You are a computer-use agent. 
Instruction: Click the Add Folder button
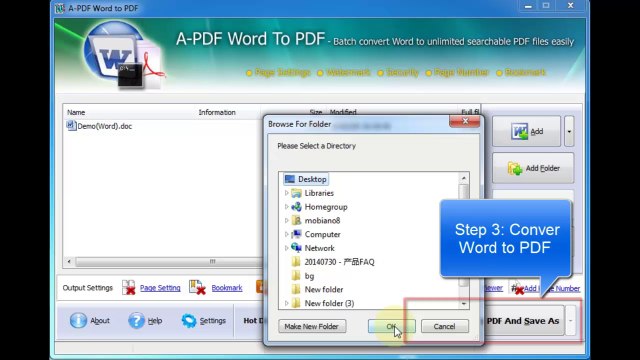[533, 168]
